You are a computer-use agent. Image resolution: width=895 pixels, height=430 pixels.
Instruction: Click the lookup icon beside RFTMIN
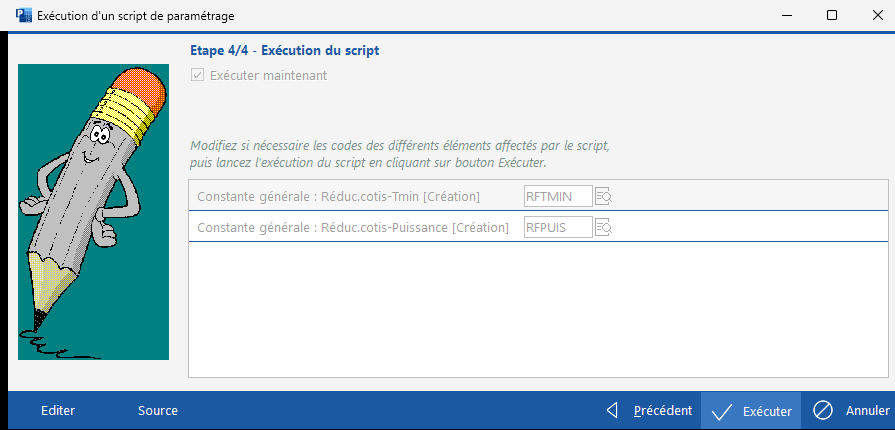point(603,196)
